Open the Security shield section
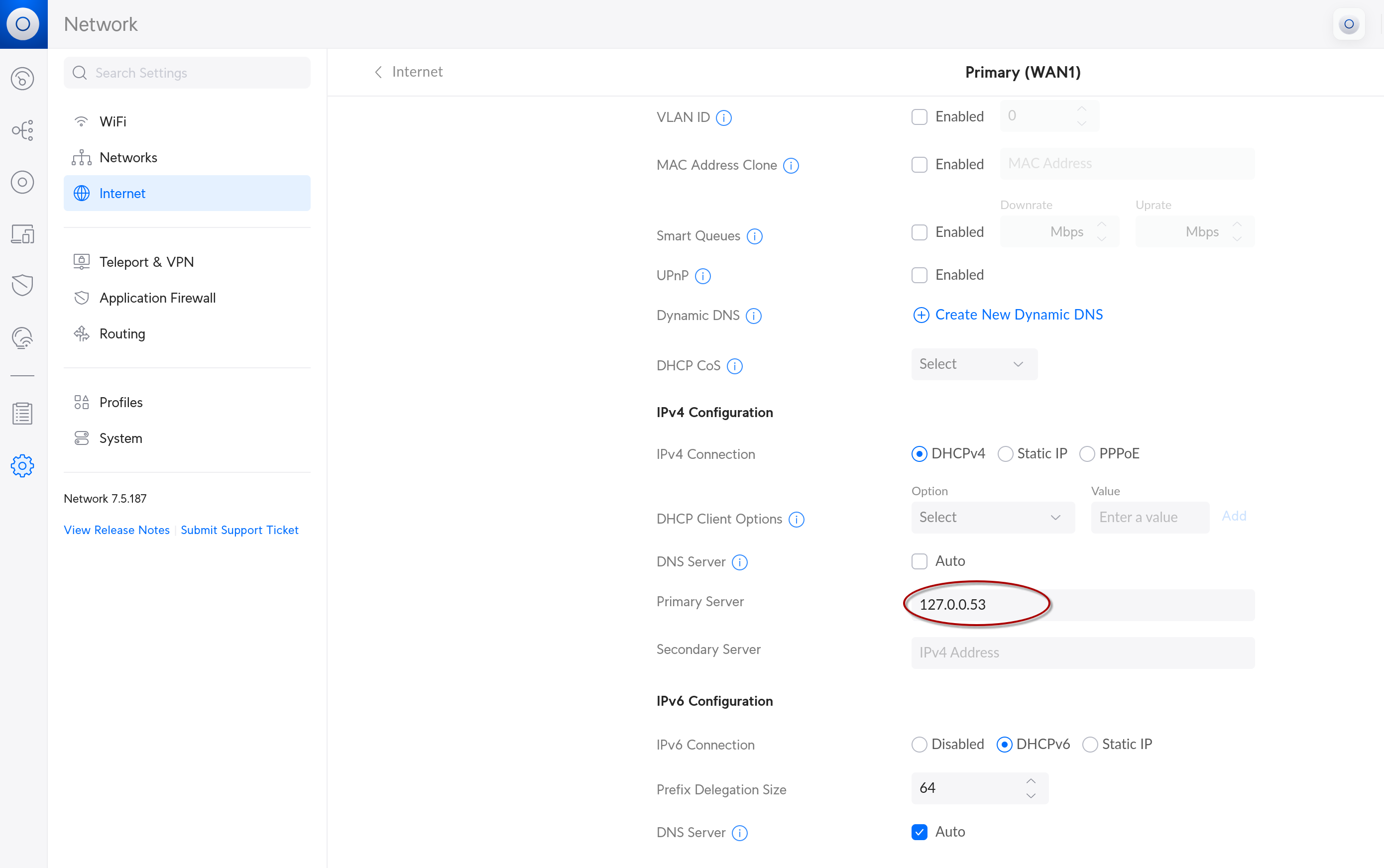The height and width of the screenshot is (868, 1384). pyautogui.click(x=22, y=285)
